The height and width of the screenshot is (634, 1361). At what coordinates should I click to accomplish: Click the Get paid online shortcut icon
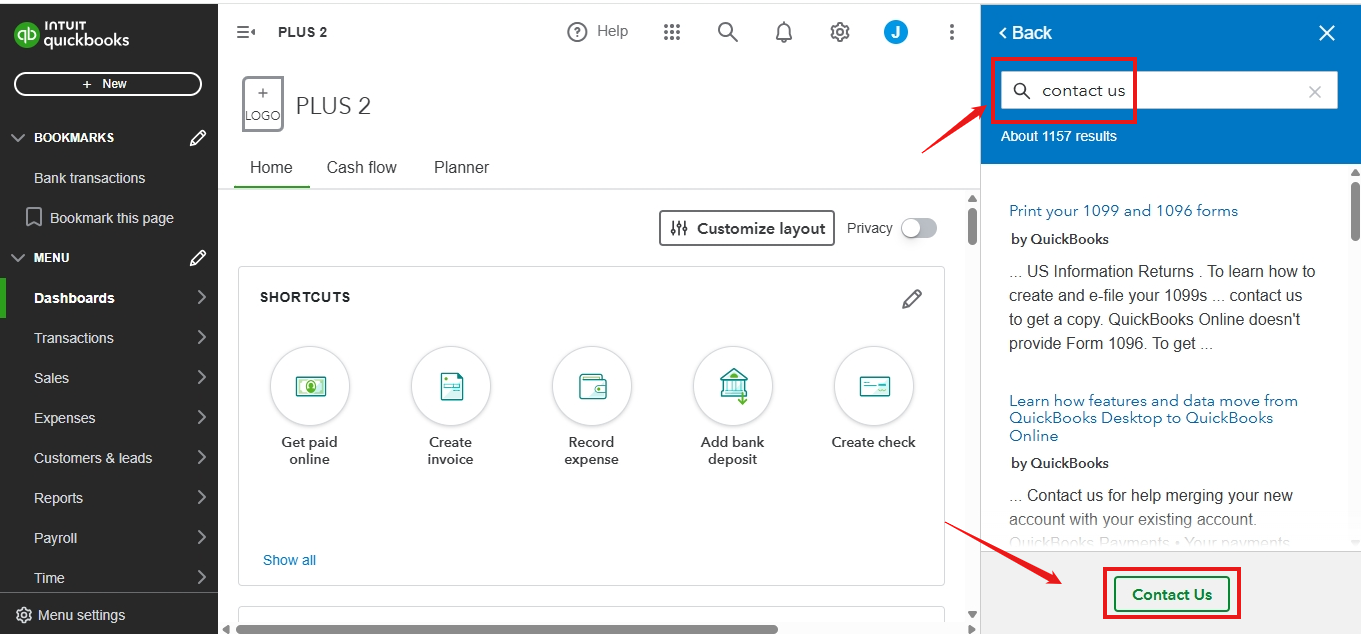tap(310, 386)
